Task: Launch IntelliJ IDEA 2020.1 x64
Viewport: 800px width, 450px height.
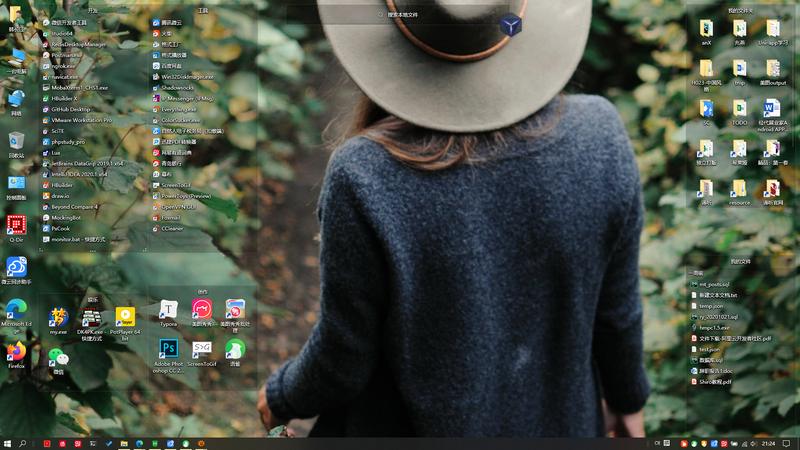Action: click(75, 174)
